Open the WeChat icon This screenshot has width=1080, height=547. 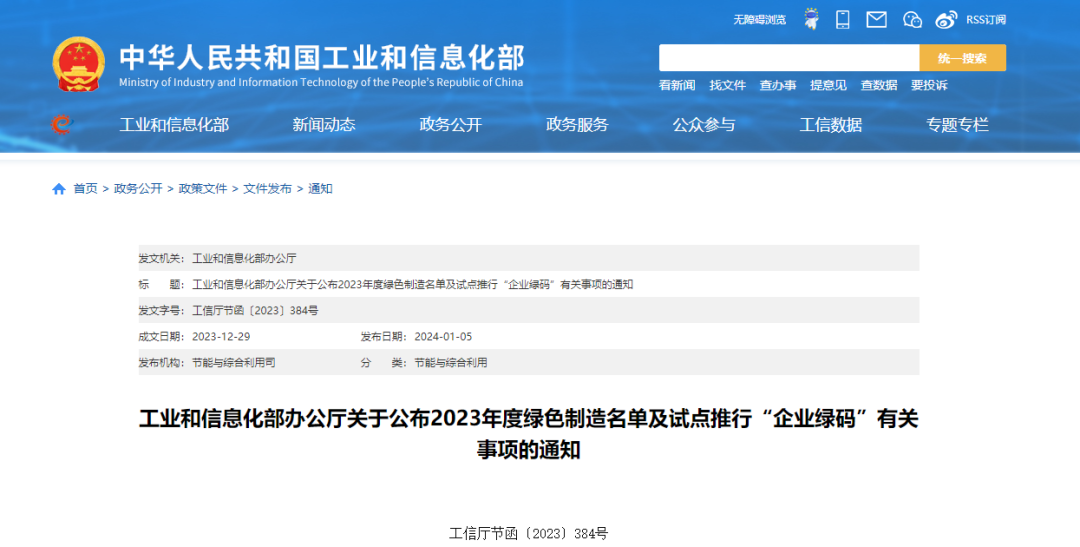[x=913, y=19]
